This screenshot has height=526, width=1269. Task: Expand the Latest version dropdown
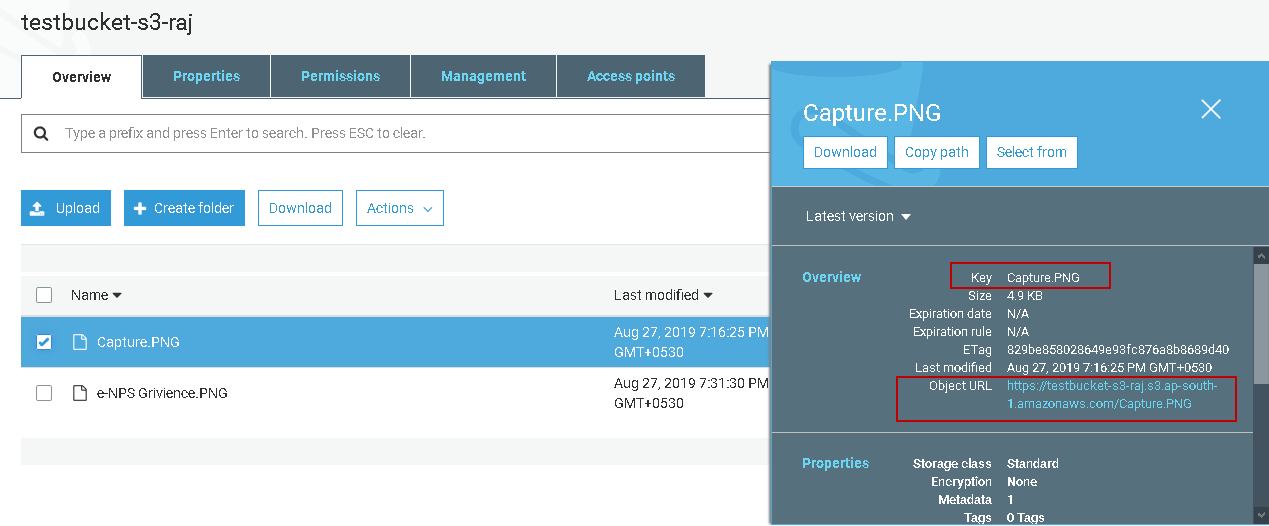[x=858, y=216]
